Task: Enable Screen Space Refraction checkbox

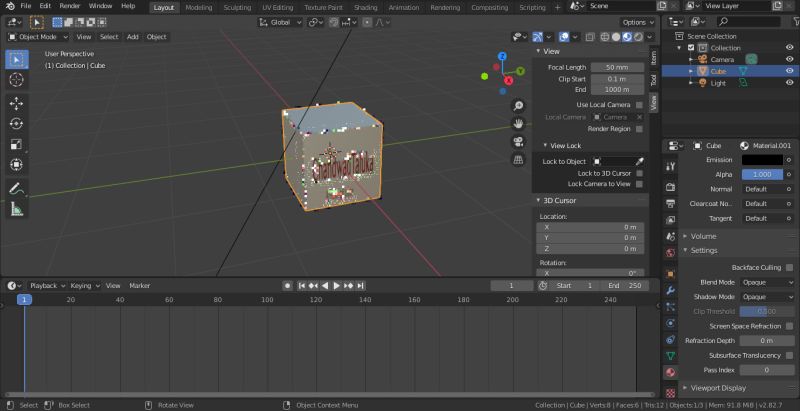Action: click(x=790, y=326)
